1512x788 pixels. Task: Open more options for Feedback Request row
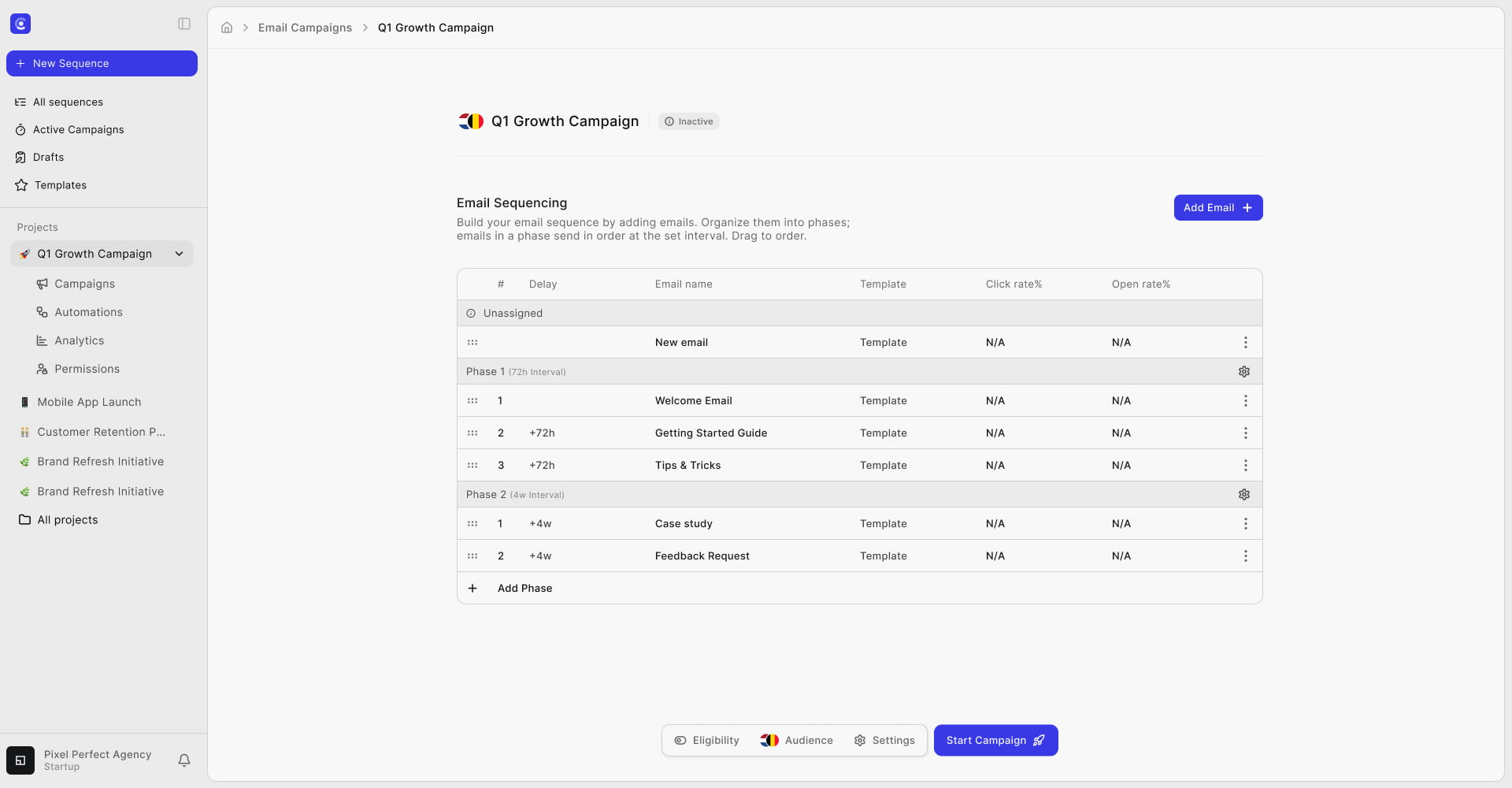point(1246,556)
